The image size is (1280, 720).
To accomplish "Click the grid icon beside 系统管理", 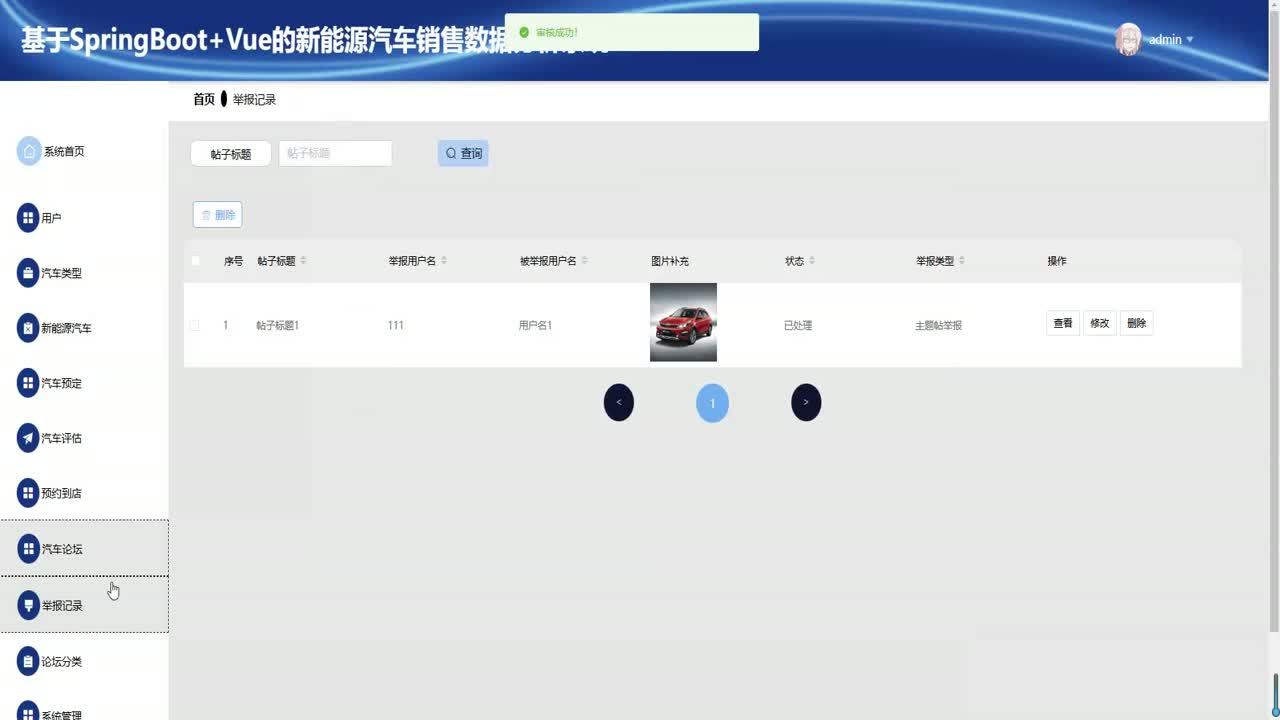I will [28, 712].
